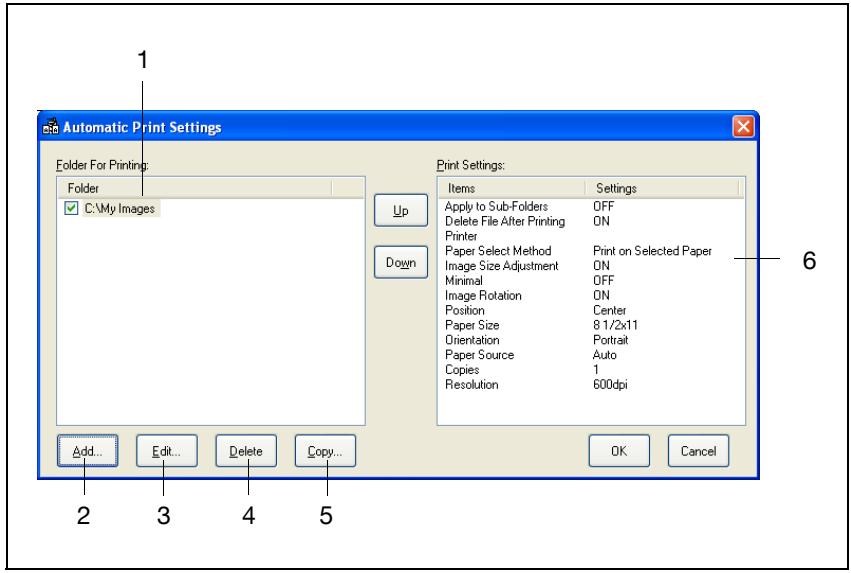This screenshot has width=851, height=573.
Task: Close the Automatic Print Settings window
Action: pos(743,127)
